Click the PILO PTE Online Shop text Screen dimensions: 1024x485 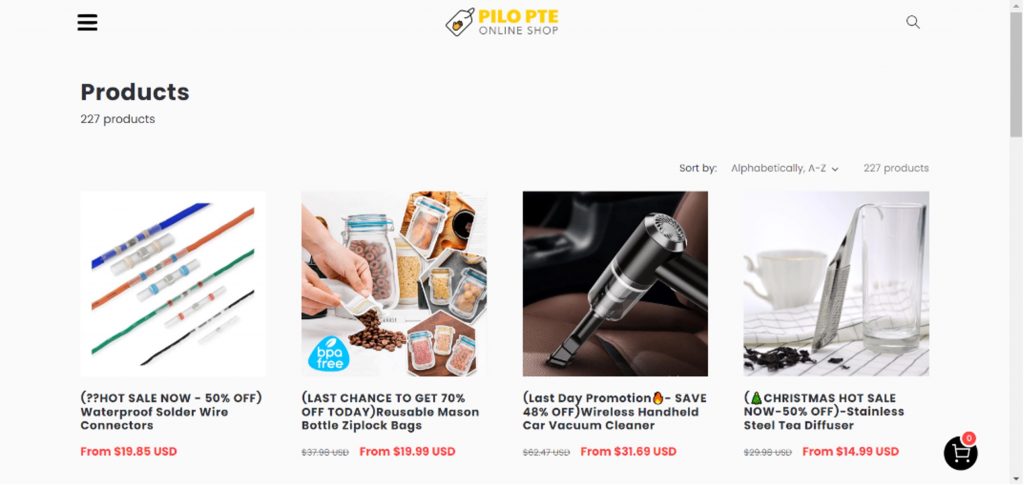pos(519,22)
